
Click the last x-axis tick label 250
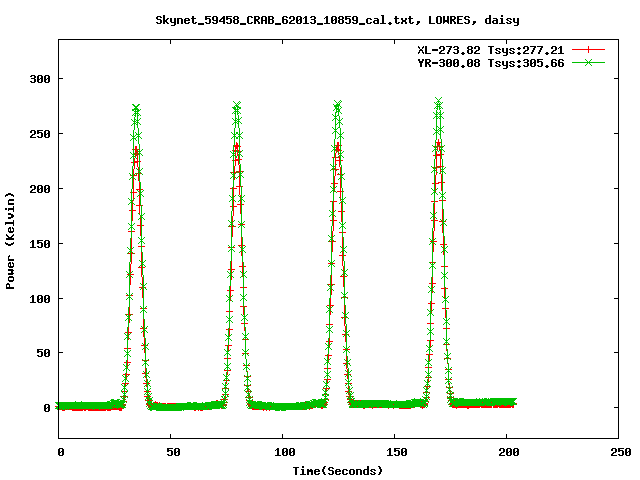click(621, 452)
